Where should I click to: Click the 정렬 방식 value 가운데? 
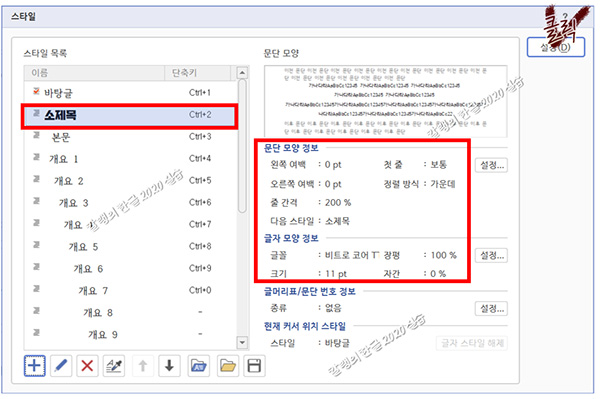point(443,184)
